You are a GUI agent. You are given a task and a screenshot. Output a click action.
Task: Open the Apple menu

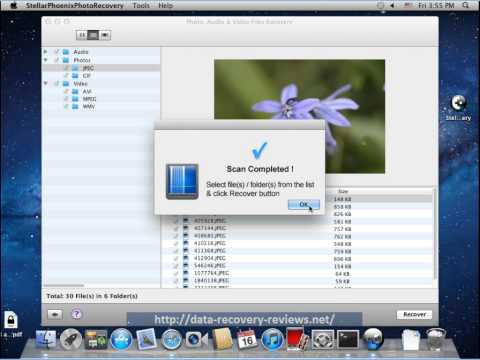(13, 5)
